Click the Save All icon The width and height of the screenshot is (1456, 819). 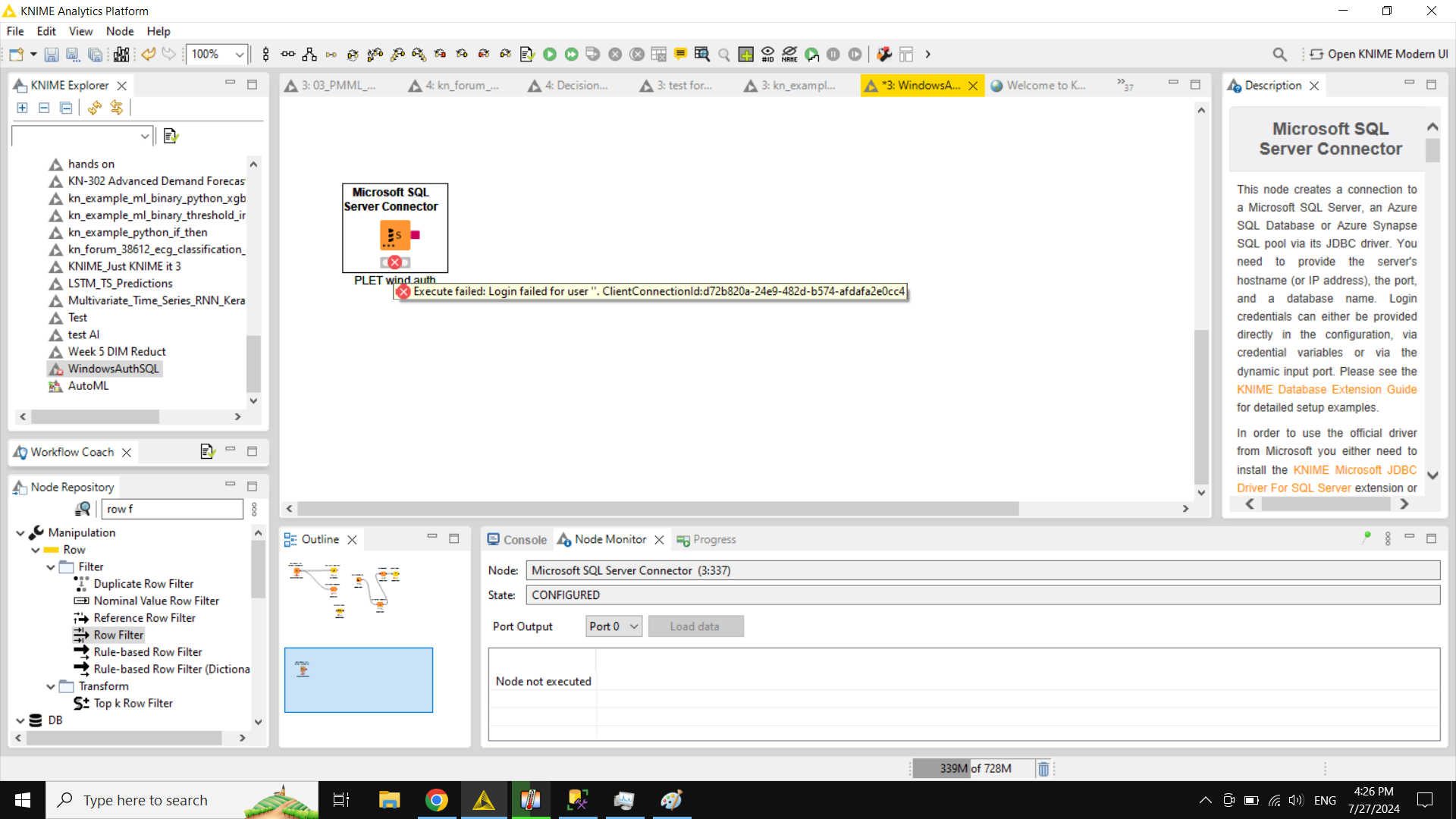(95, 54)
